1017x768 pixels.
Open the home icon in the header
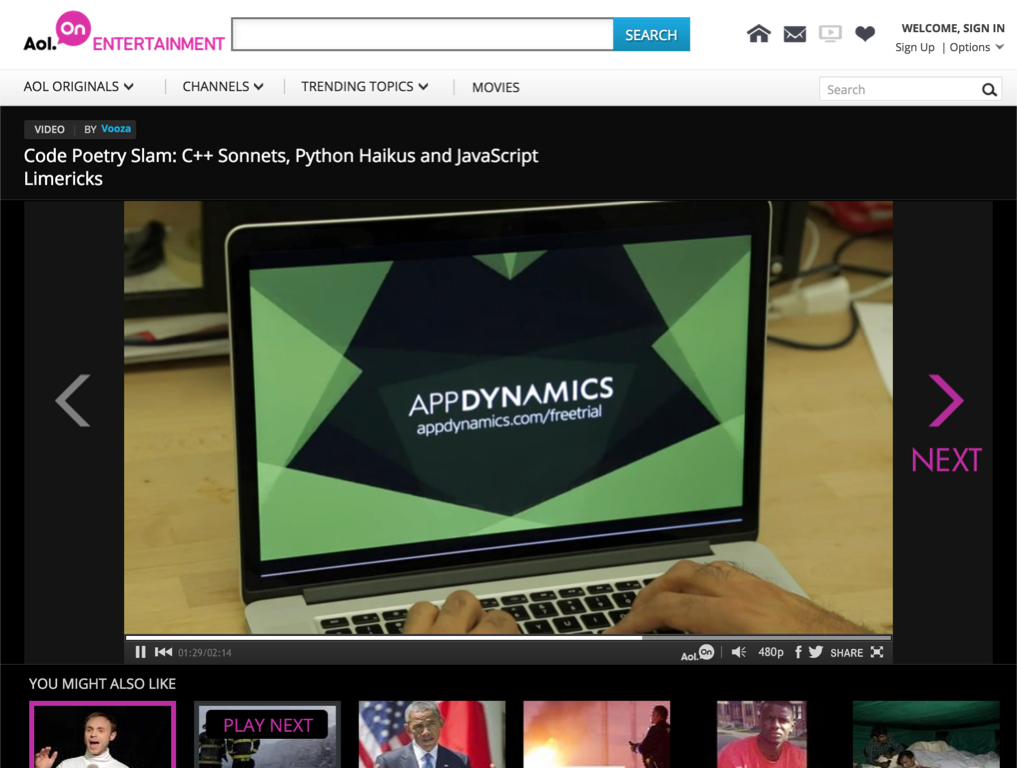point(758,34)
